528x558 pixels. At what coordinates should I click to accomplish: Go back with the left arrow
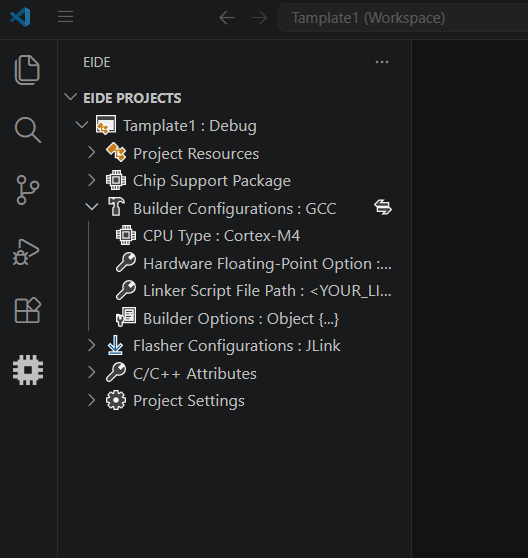[x=227, y=17]
